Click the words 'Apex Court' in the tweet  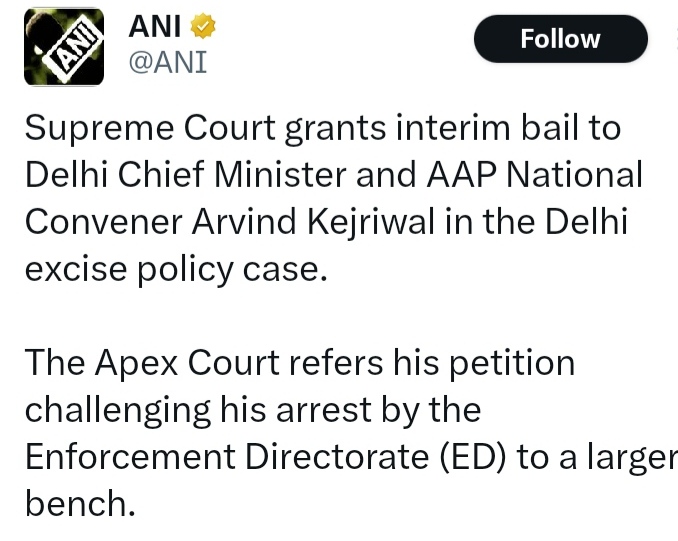pos(187,362)
